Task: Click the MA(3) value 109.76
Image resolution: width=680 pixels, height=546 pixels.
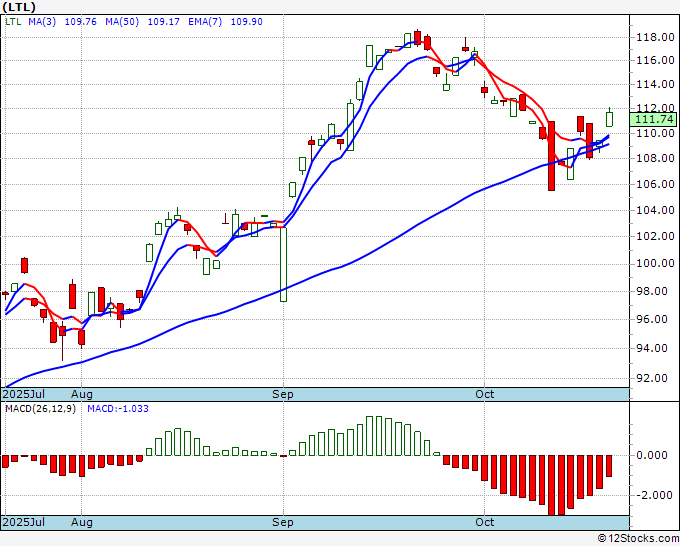Action: pyautogui.click(x=81, y=22)
